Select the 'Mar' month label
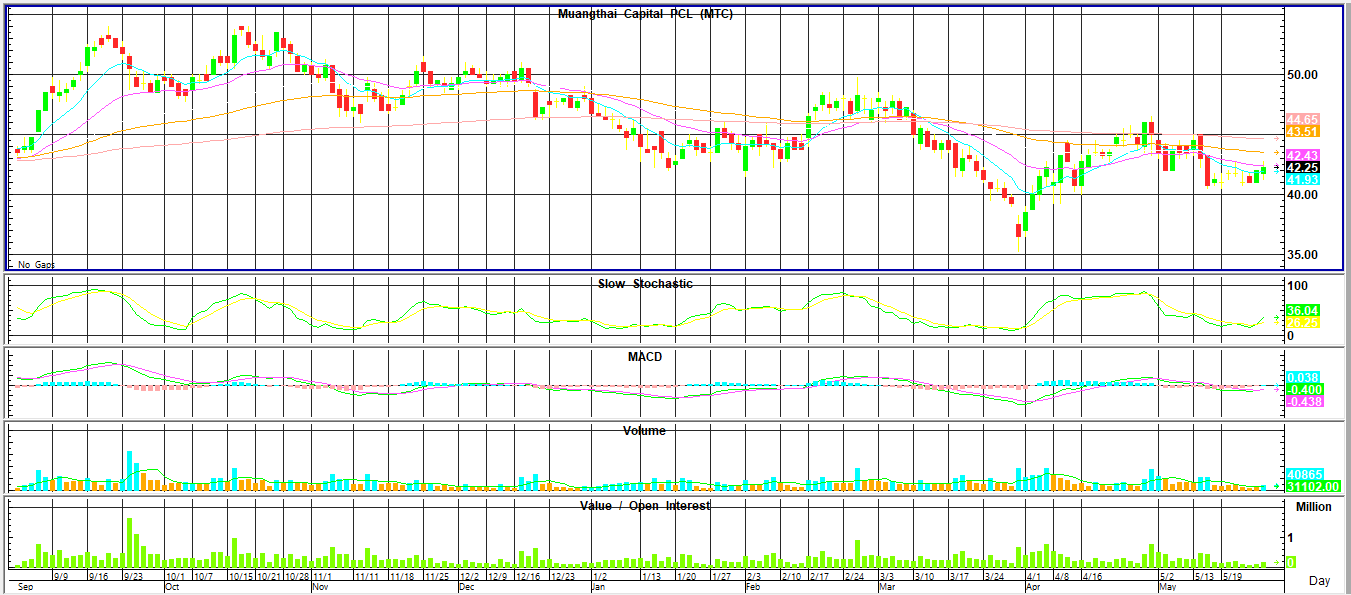This screenshot has width=1351, height=595. pos(887,588)
